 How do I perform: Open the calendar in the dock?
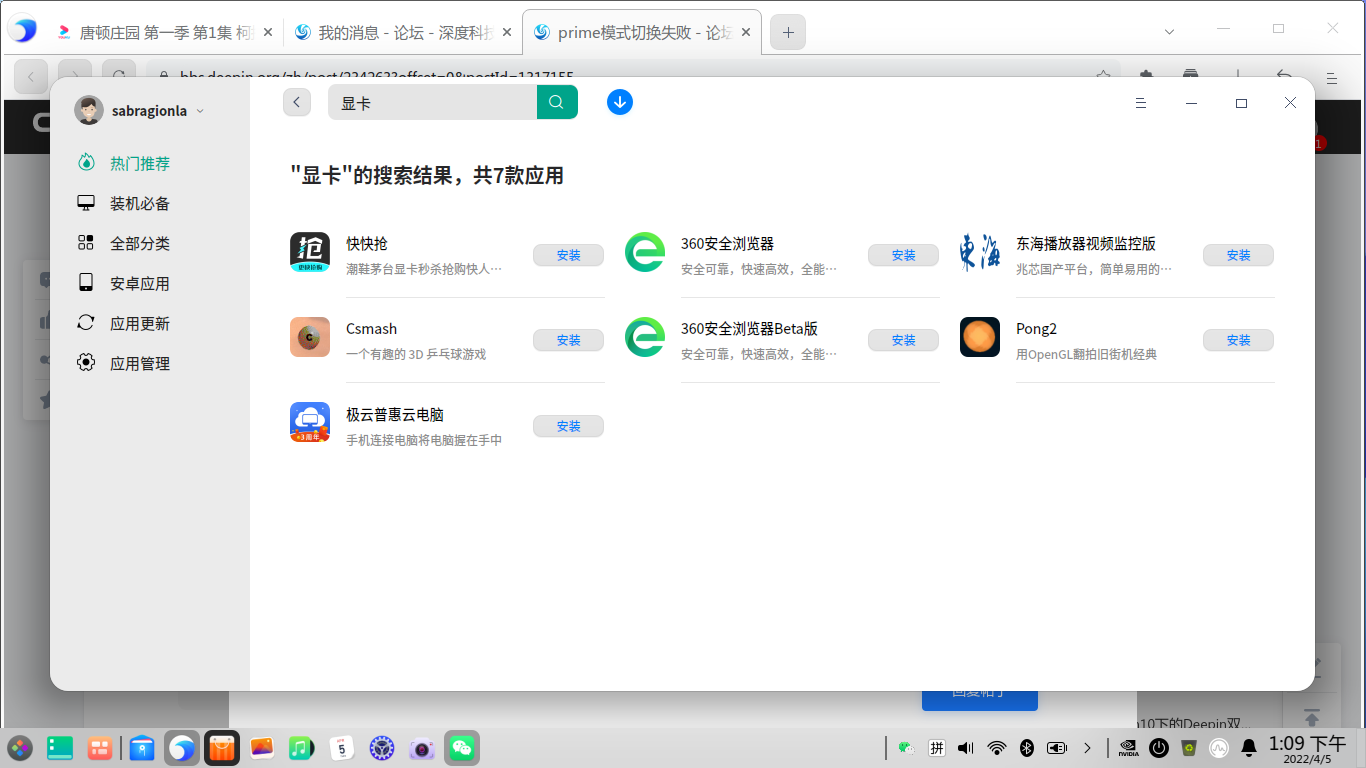[x=342, y=748]
